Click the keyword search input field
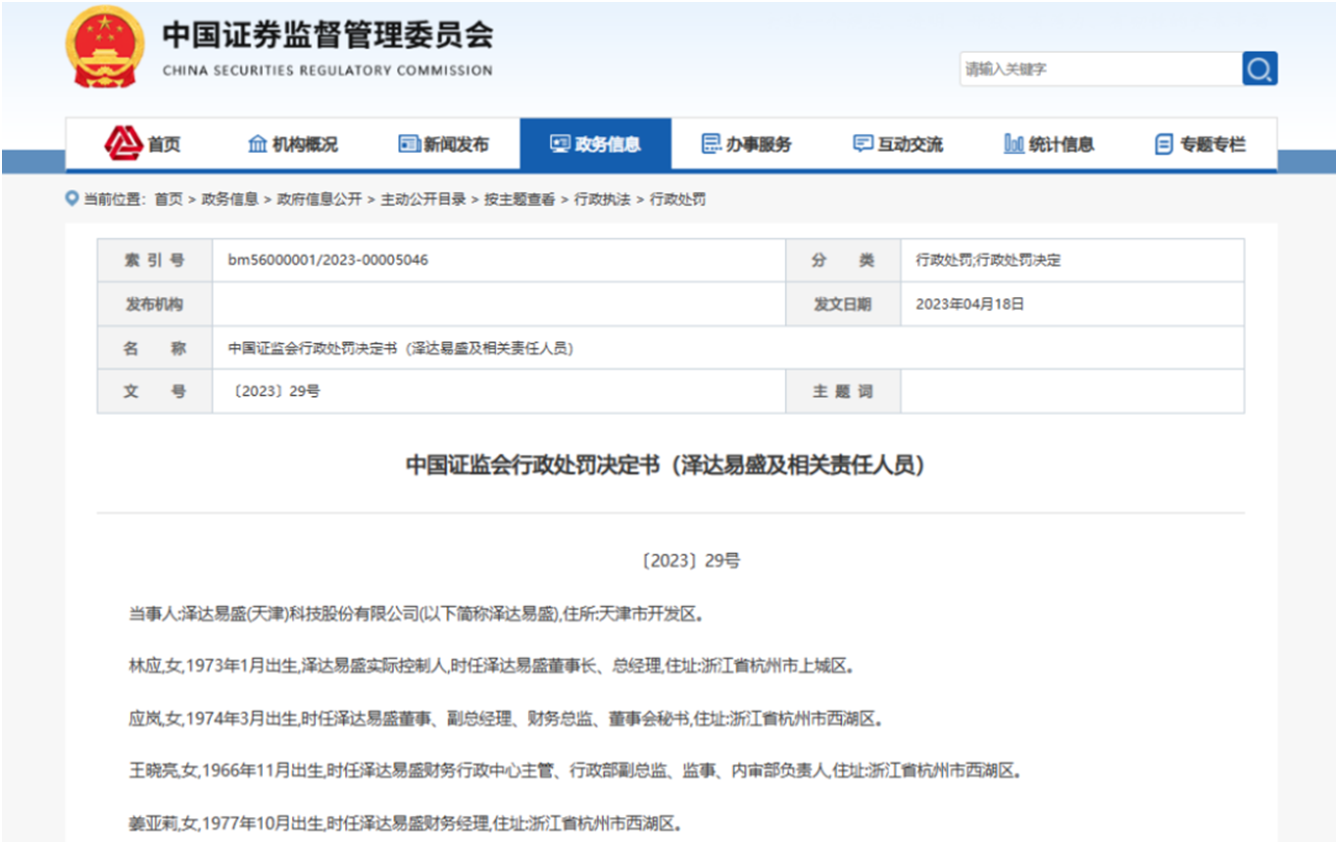 [1101, 69]
